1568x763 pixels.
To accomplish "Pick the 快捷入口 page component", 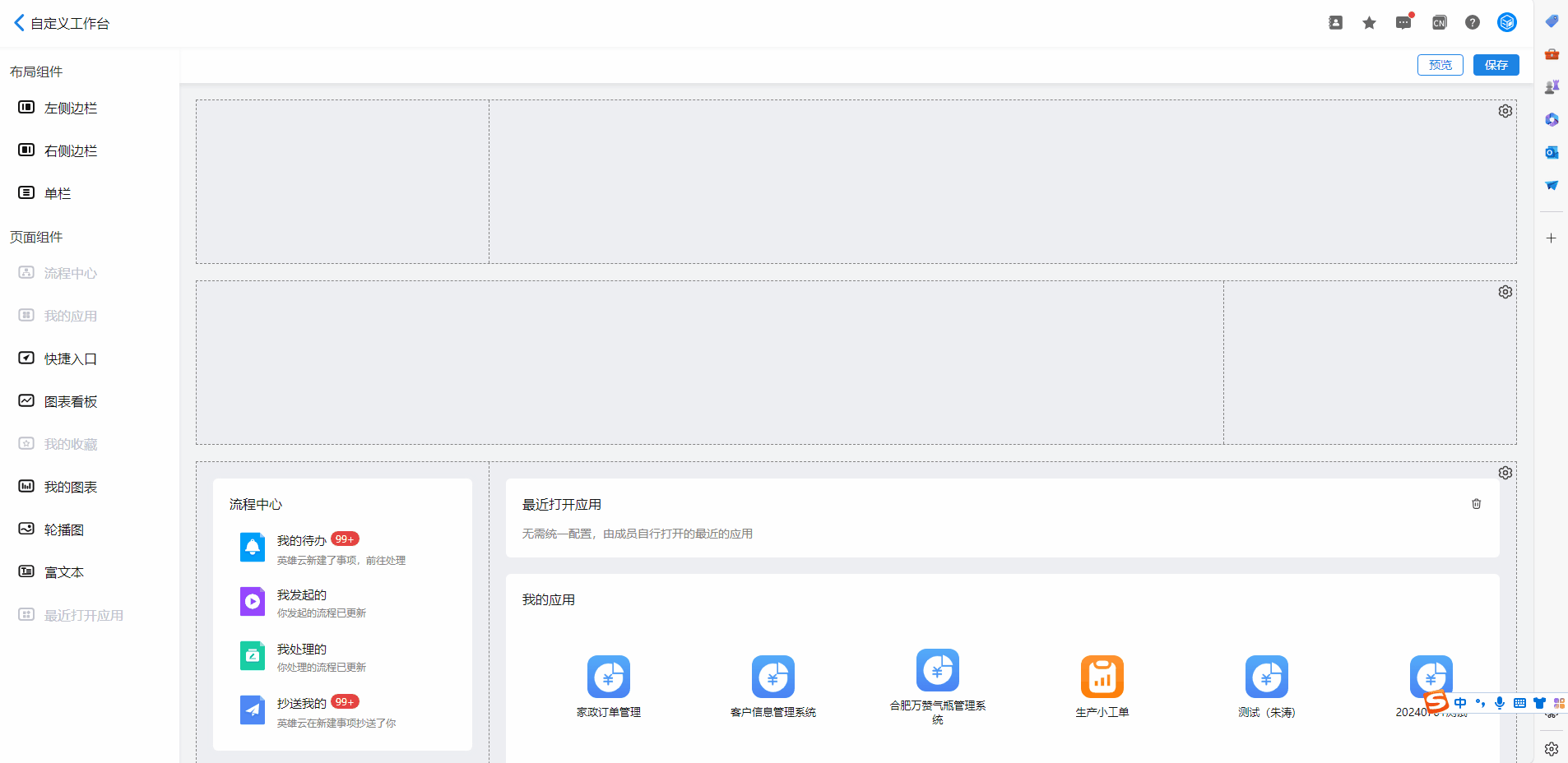I will click(70, 358).
